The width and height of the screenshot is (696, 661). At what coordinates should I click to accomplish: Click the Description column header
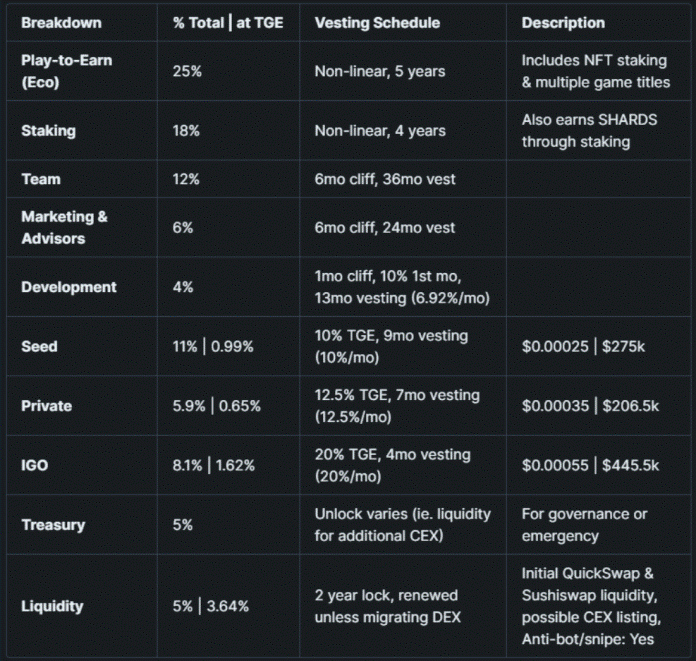click(x=563, y=23)
